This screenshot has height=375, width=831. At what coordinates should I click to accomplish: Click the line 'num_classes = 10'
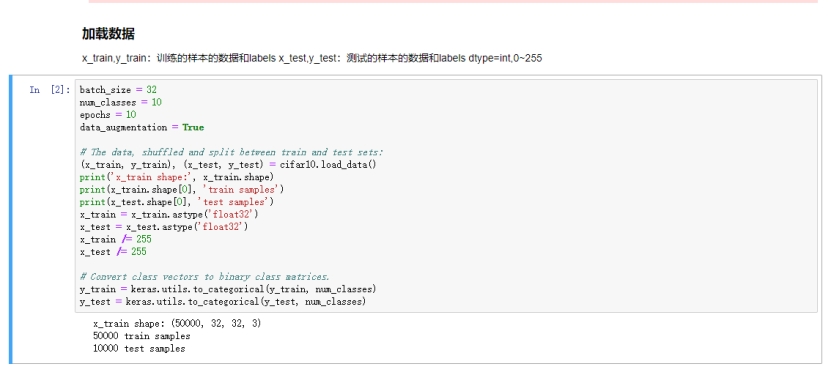(x=121, y=102)
